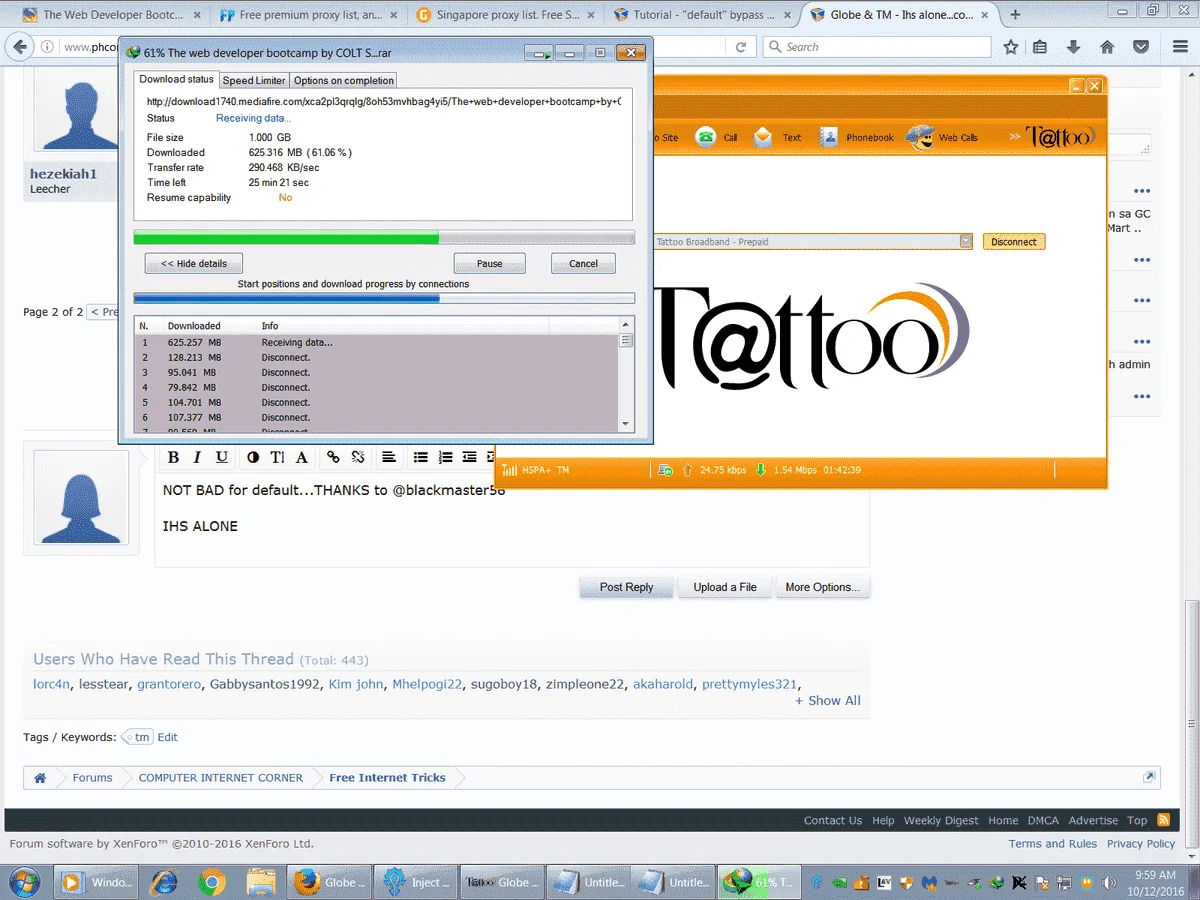This screenshot has height=900, width=1200.
Task: Cancel the download
Action: 583,263
